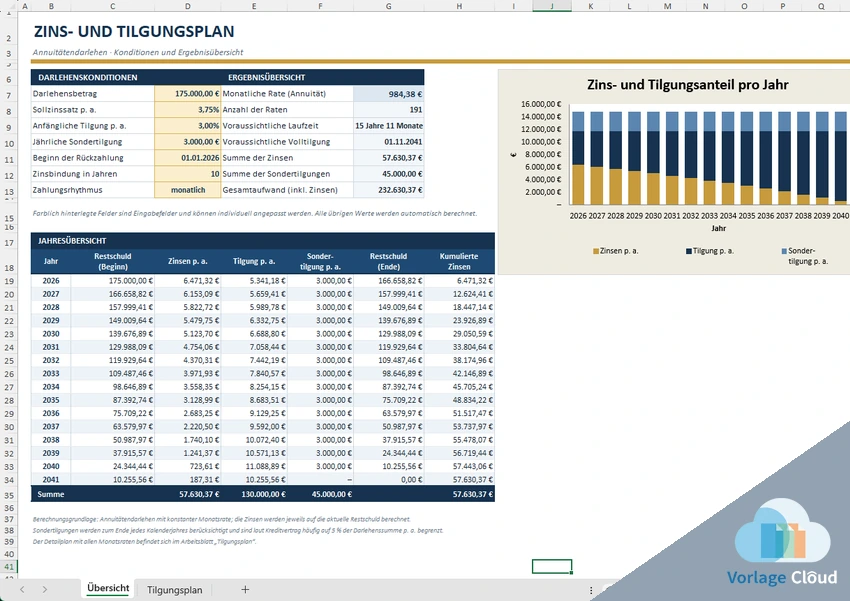Click the selected empty cell J41
Viewport: 850px width, 601px height.
pyautogui.click(x=552, y=566)
